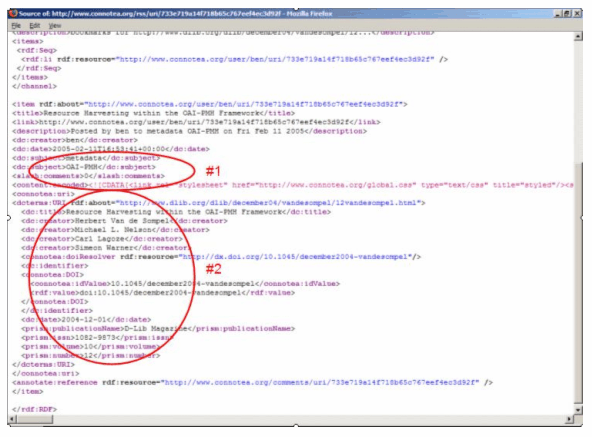Viewport: 592px width, 437px height.
Task: Click vertical scrollbar up arrow
Action: tap(578, 37)
